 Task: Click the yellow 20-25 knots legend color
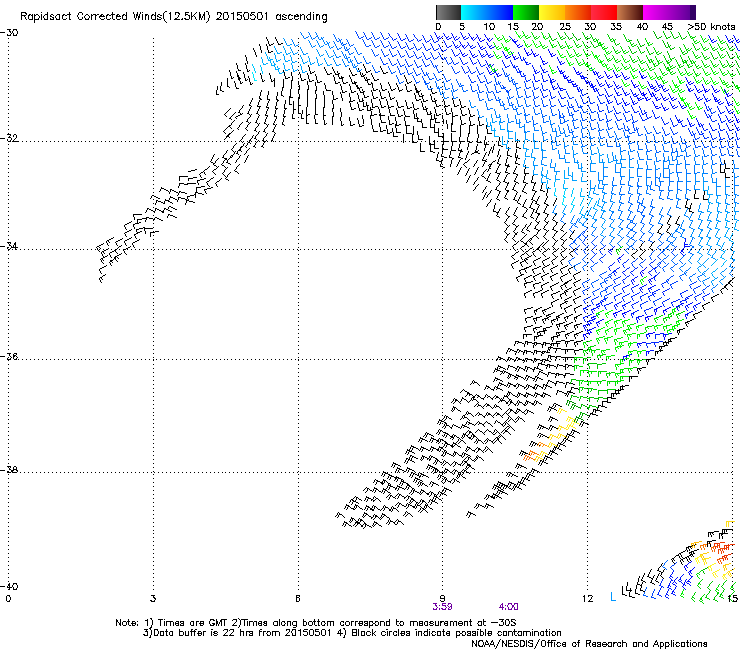(x=552, y=12)
